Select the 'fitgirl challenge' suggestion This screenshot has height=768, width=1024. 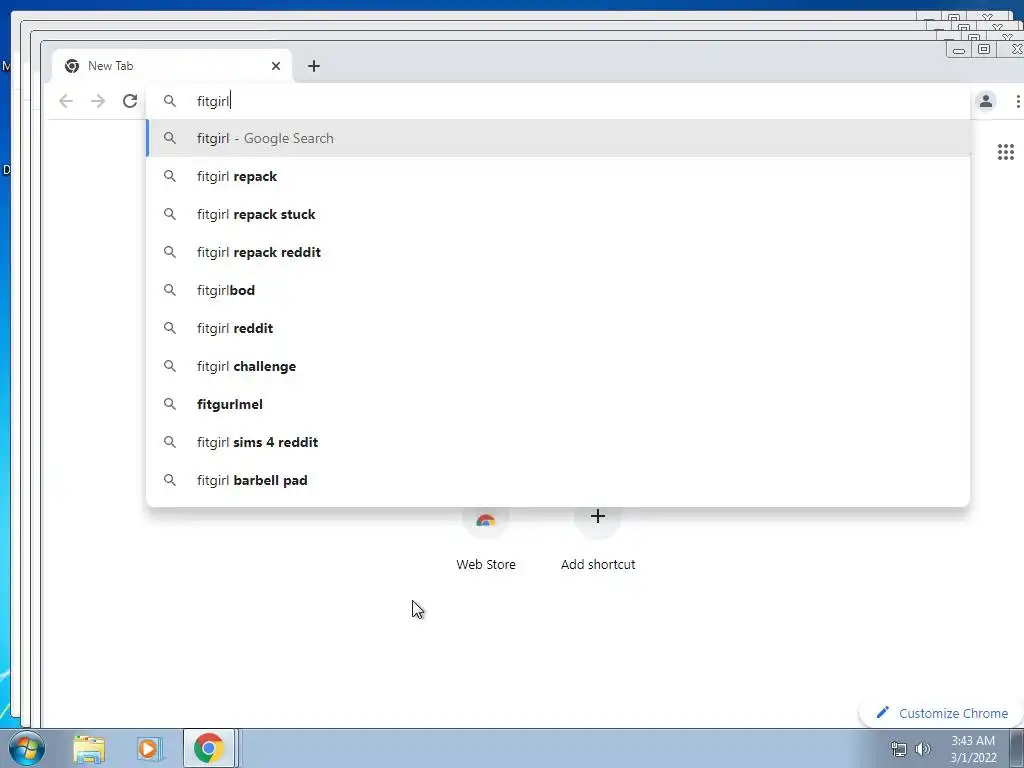558,366
